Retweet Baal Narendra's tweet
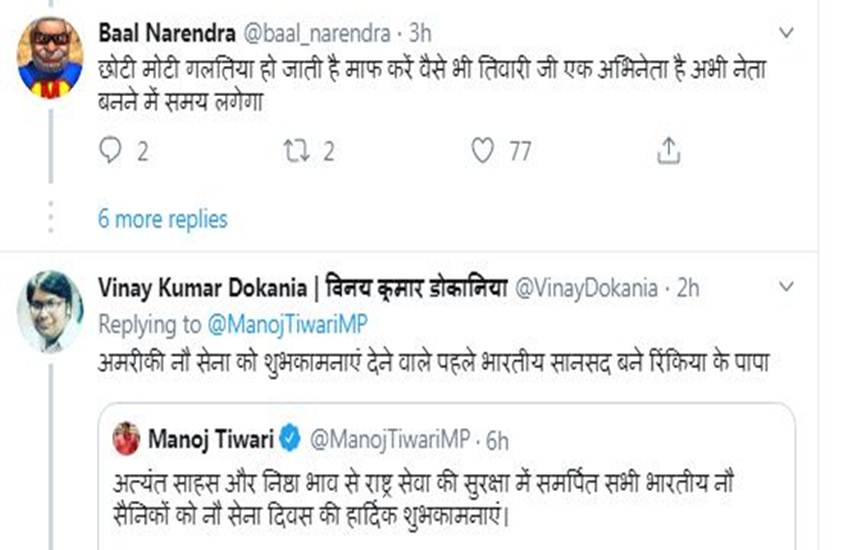Viewport: 850px width, 550px height. click(x=296, y=151)
